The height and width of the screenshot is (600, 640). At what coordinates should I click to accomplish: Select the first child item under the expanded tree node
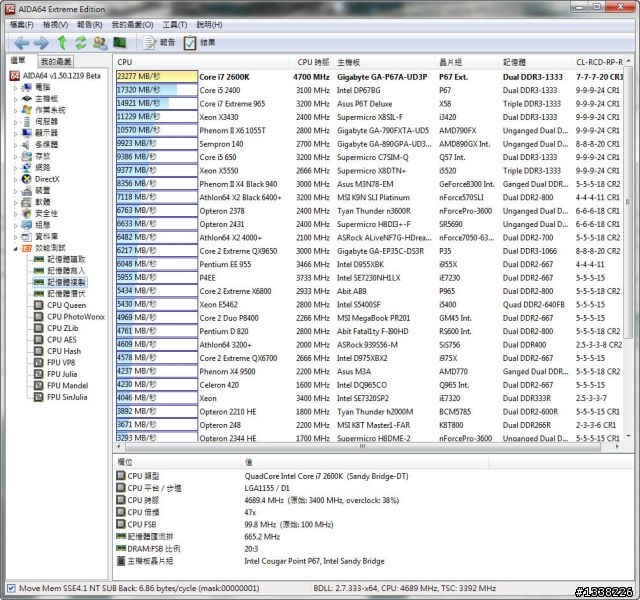[66, 259]
